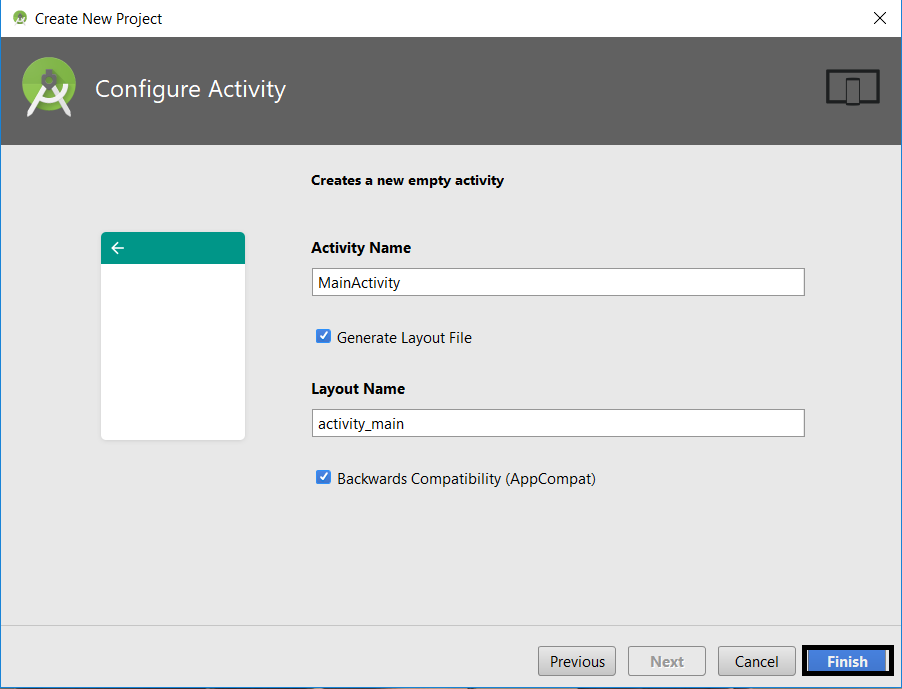Close the Create New Project dialog
This screenshot has width=902, height=689.
tap(879, 18)
